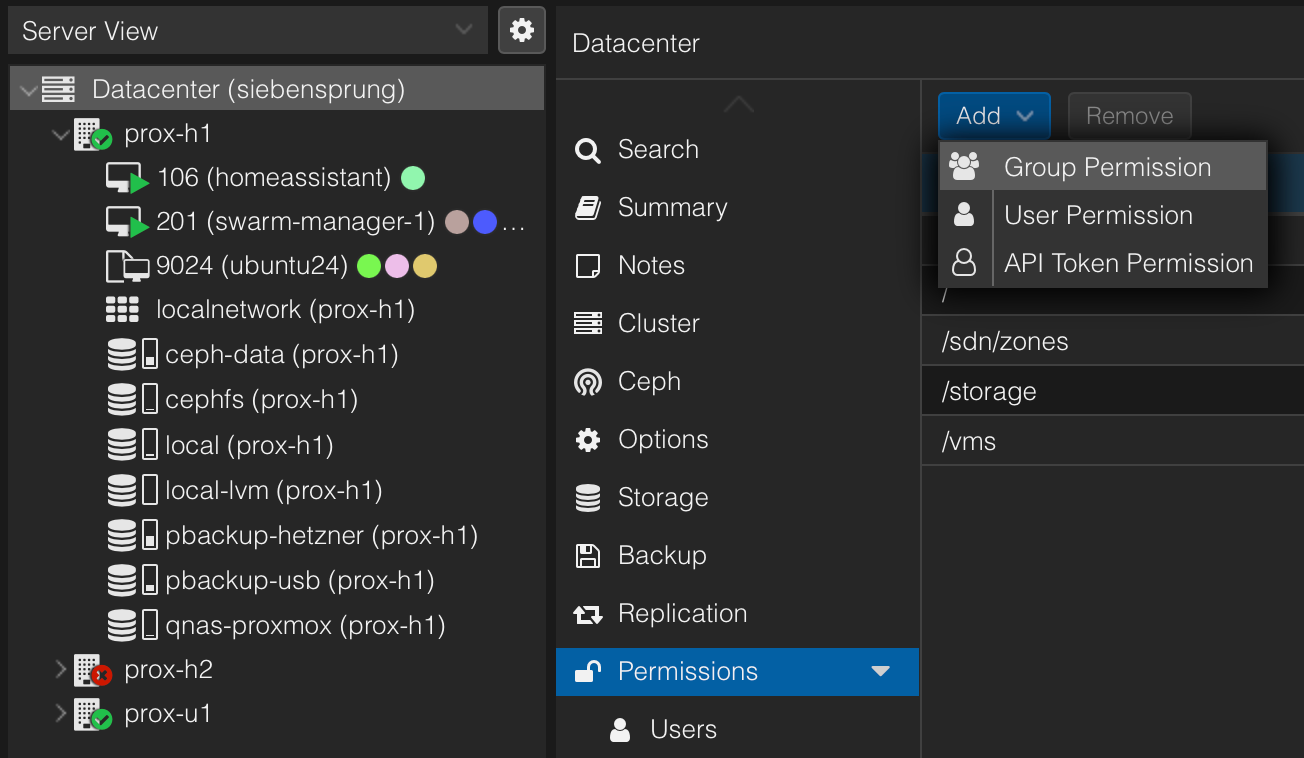
Task: Click the cephfs storage icon
Action: coord(133,400)
